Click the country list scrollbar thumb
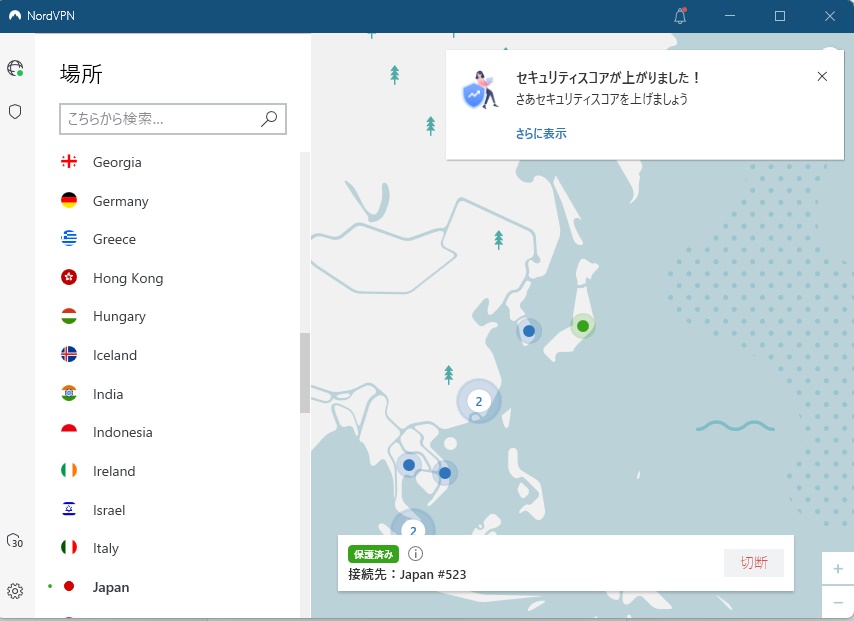The image size is (854, 621). click(x=305, y=373)
